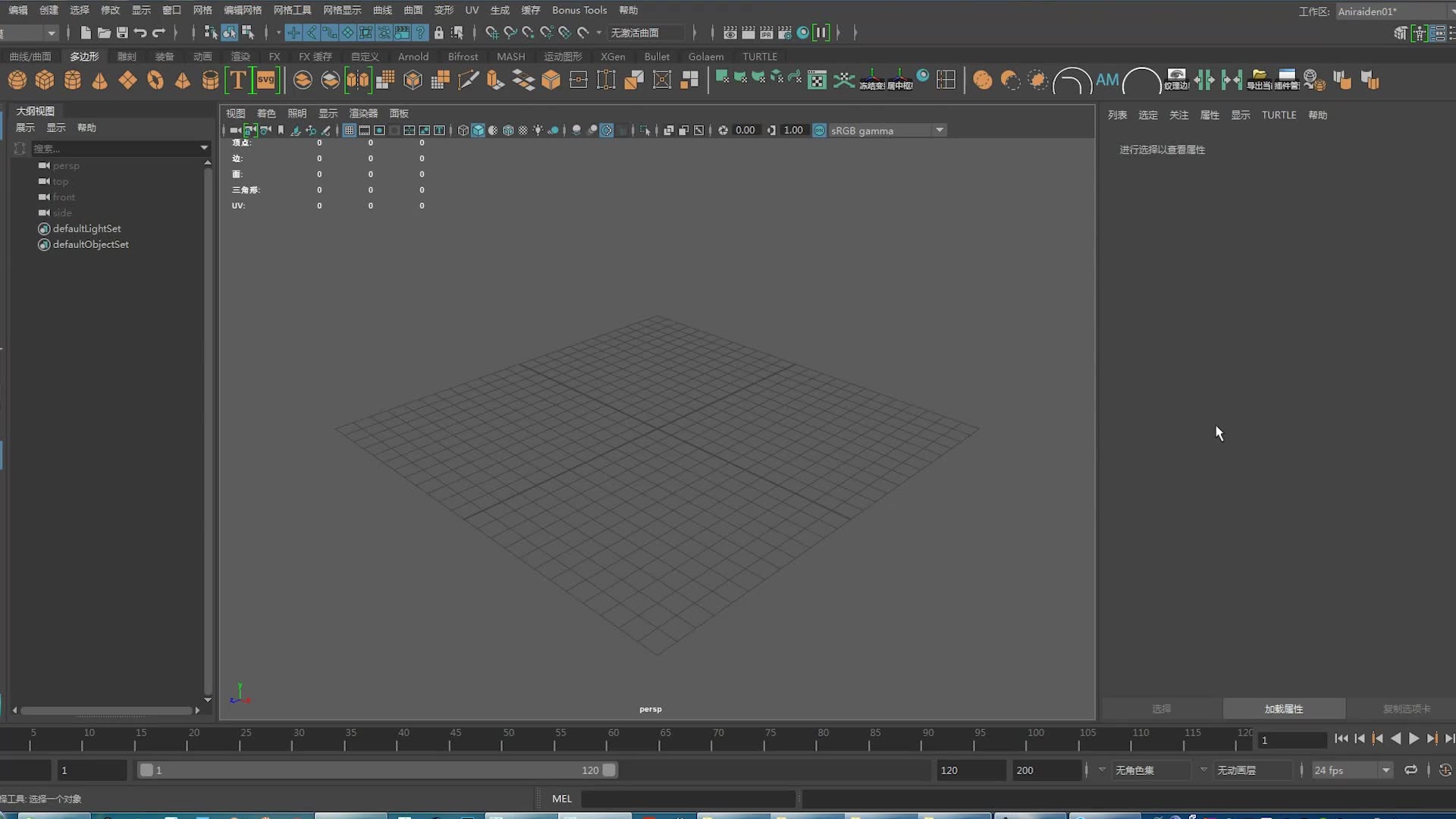Toggle viewport grid display button
The image size is (1456, 819).
click(x=349, y=130)
